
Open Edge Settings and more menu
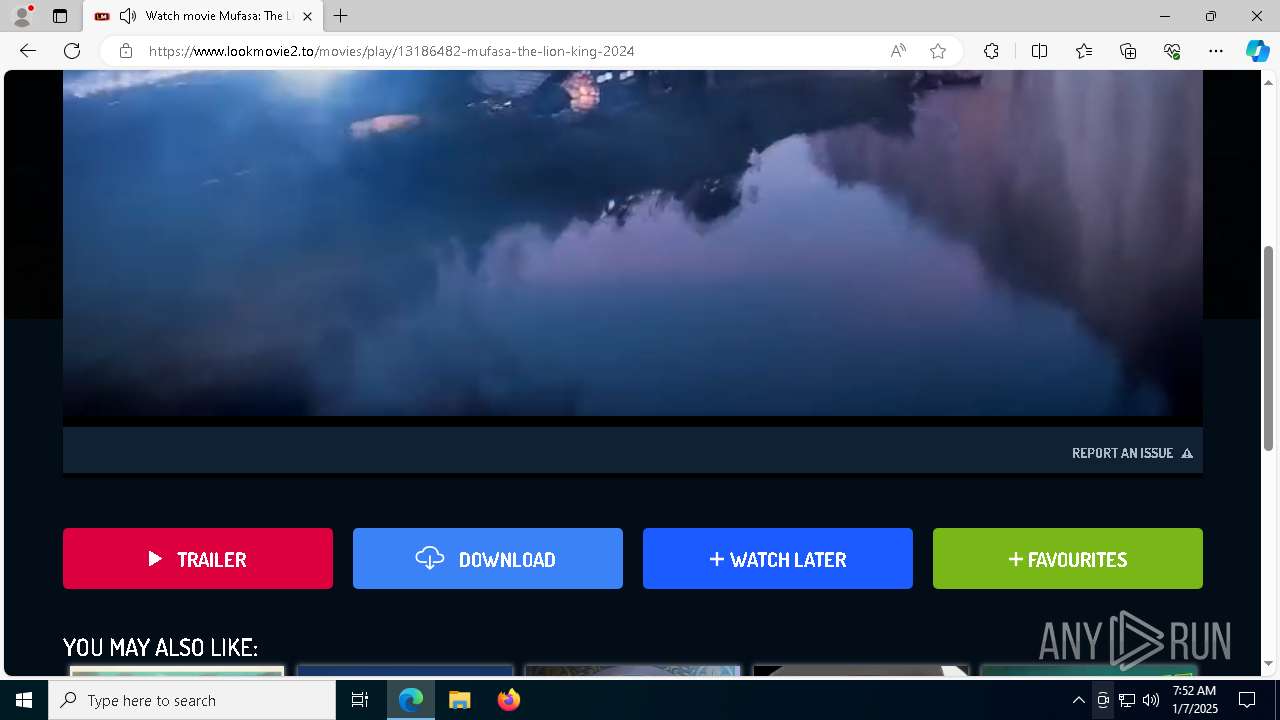coord(1216,51)
